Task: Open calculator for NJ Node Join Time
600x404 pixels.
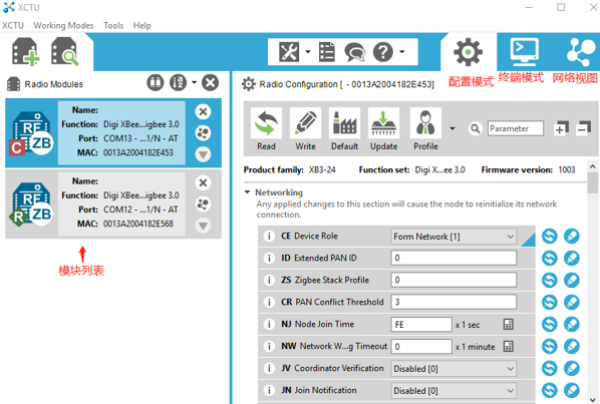Action: (x=508, y=324)
